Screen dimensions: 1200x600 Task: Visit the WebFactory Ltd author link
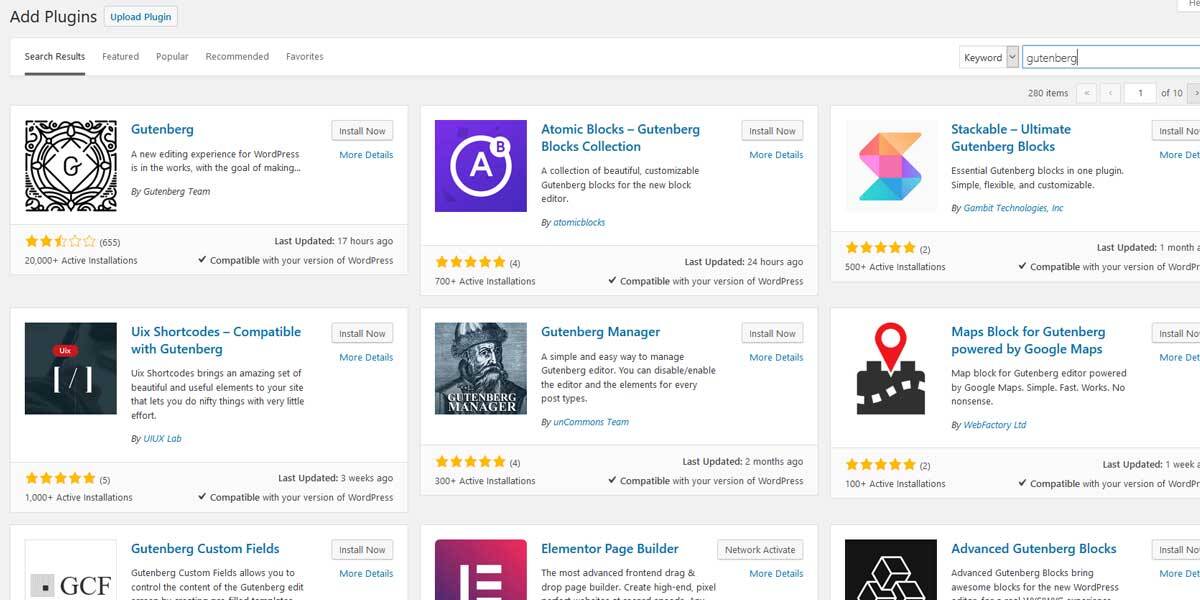[x=995, y=425]
